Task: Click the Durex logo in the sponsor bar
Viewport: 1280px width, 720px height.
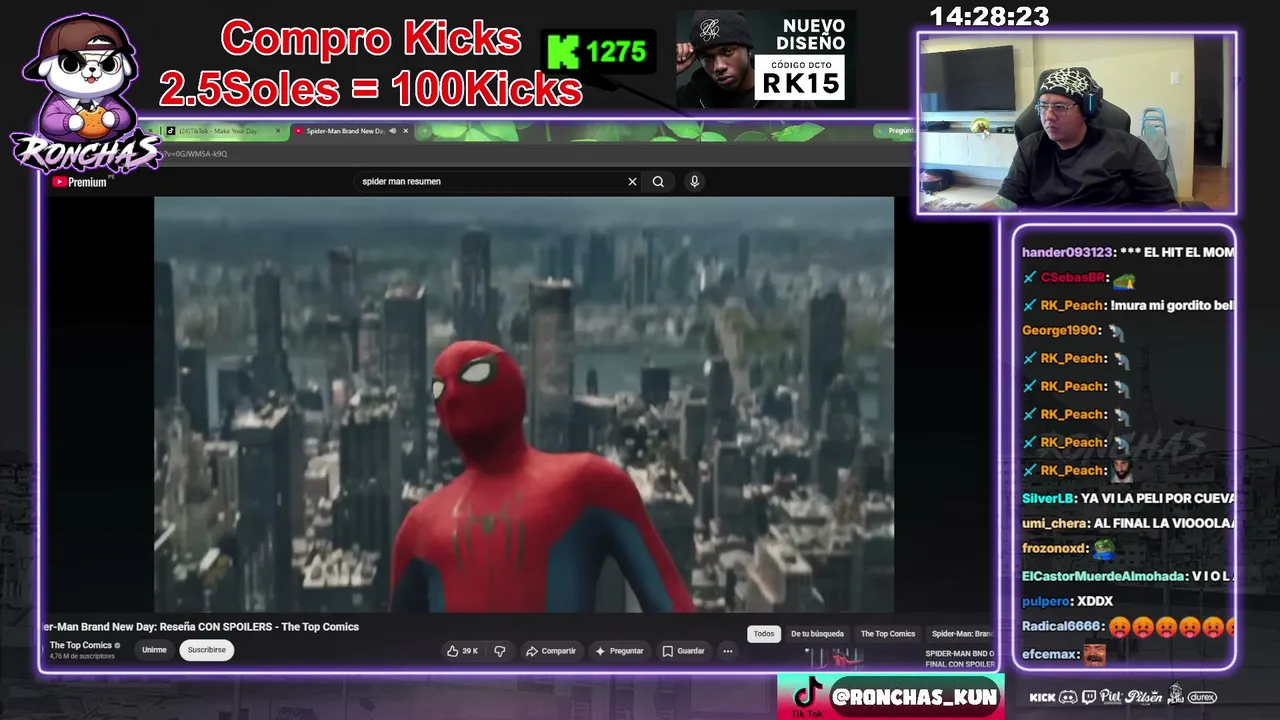Action: [x=1202, y=697]
